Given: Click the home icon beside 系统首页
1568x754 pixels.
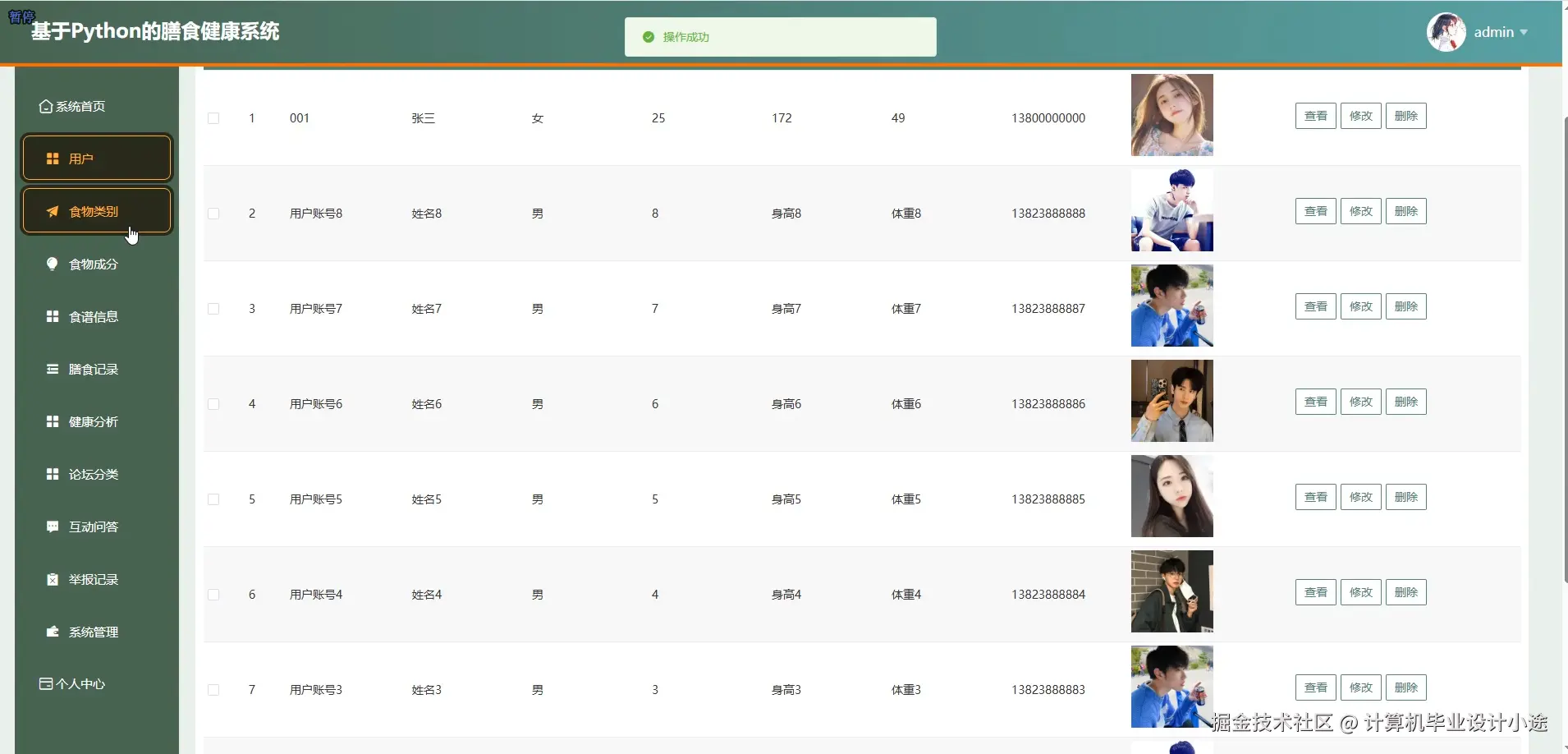Looking at the screenshot, I should [46, 107].
